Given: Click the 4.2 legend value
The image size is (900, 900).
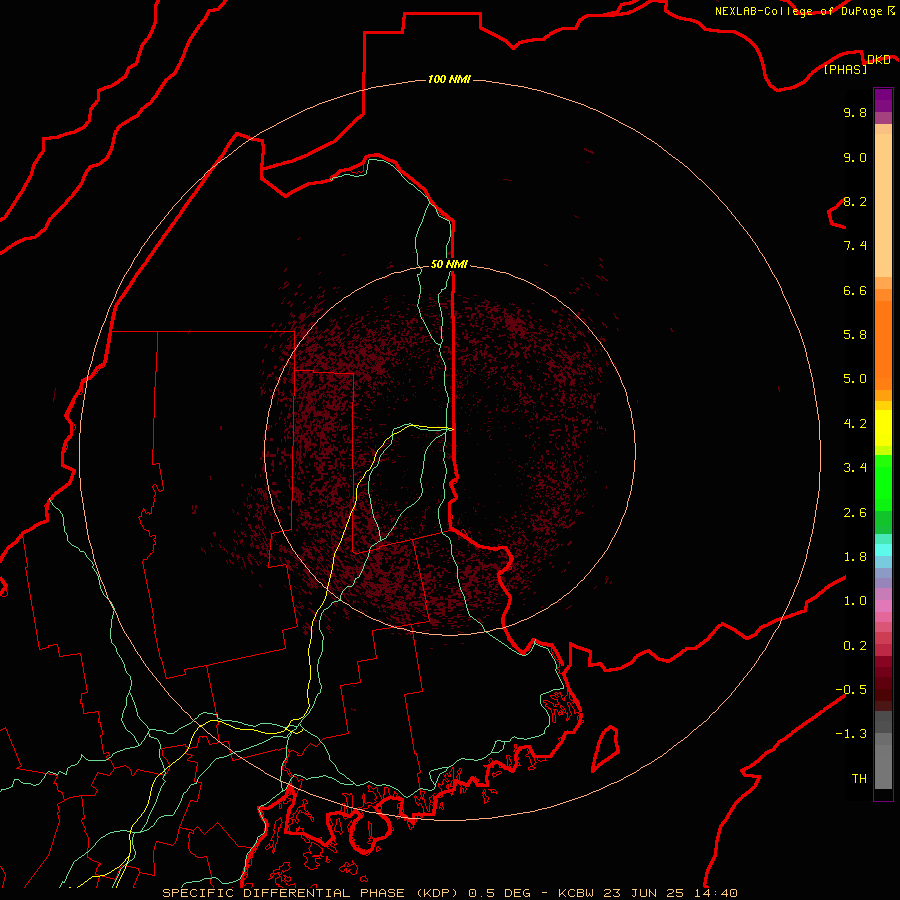Looking at the screenshot, I should click(855, 424).
